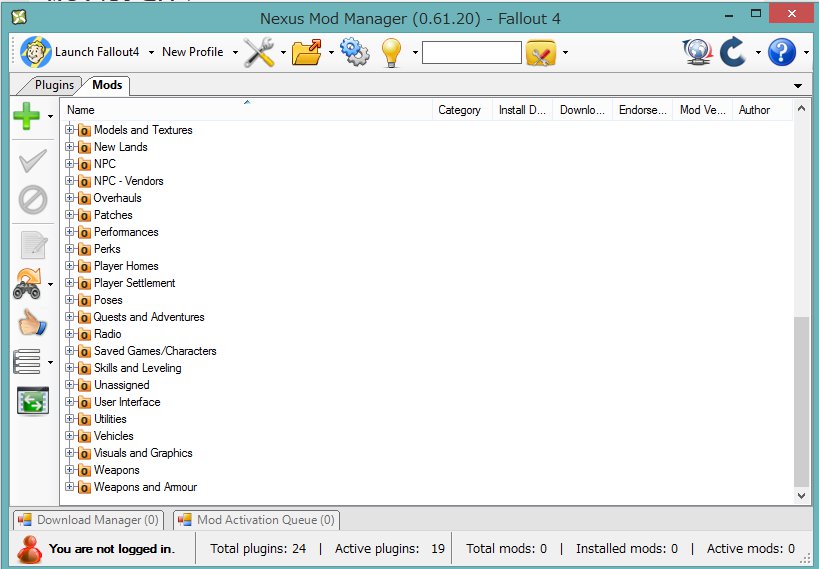Click the blue circular arrow icon
Screen dimensions: 819x569
(733, 52)
